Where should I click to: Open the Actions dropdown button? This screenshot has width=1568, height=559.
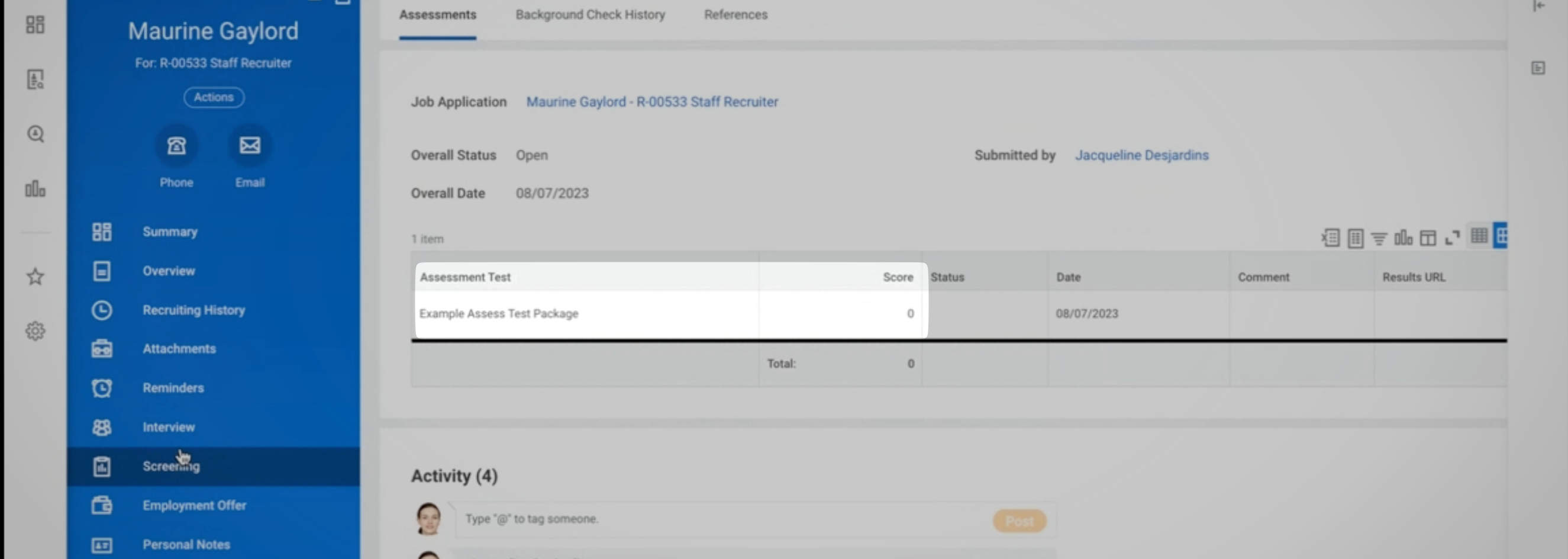click(x=214, y=98)
